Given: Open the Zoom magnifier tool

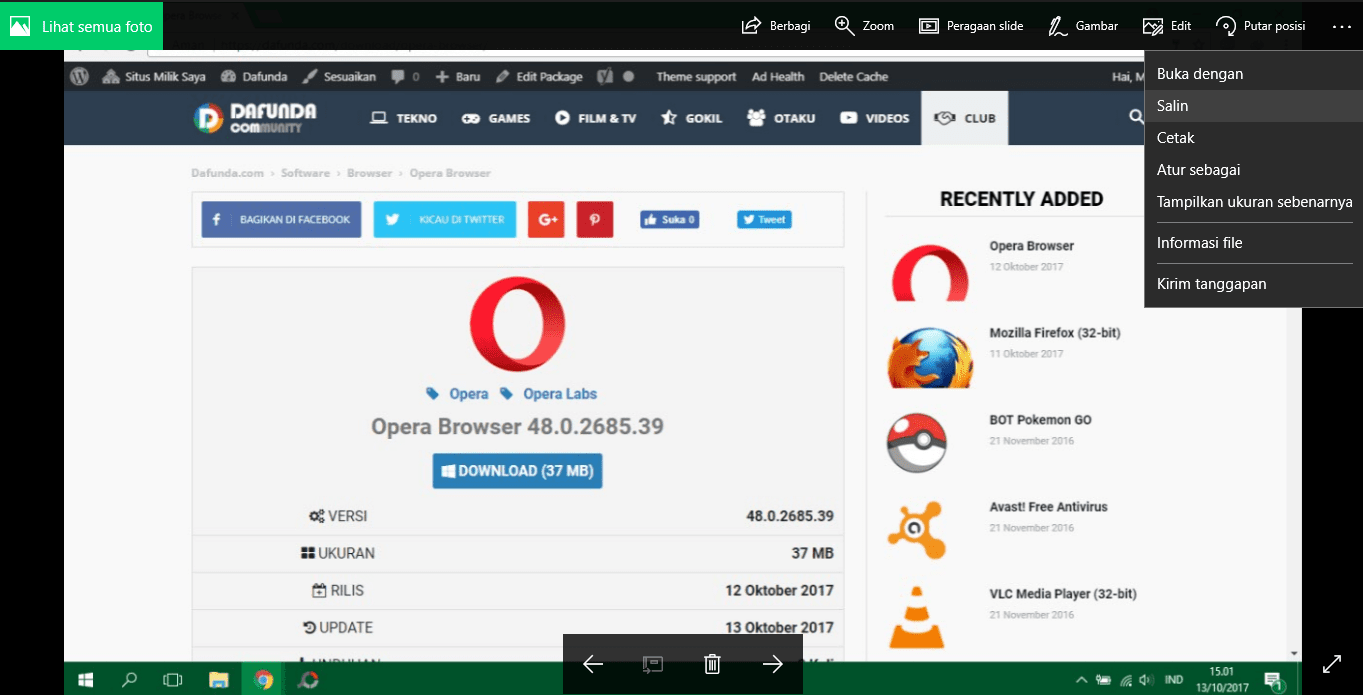Looking at the screenshot, I should tap(864, 26).
